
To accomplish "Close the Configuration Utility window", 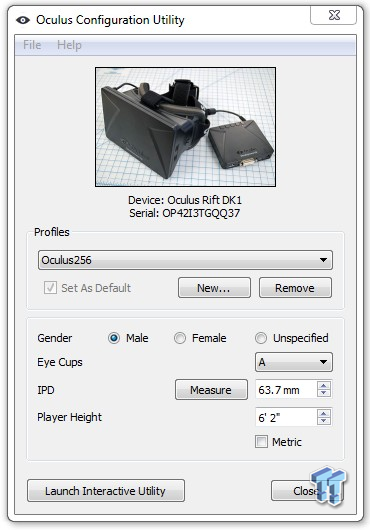I will tap(333, 15).
